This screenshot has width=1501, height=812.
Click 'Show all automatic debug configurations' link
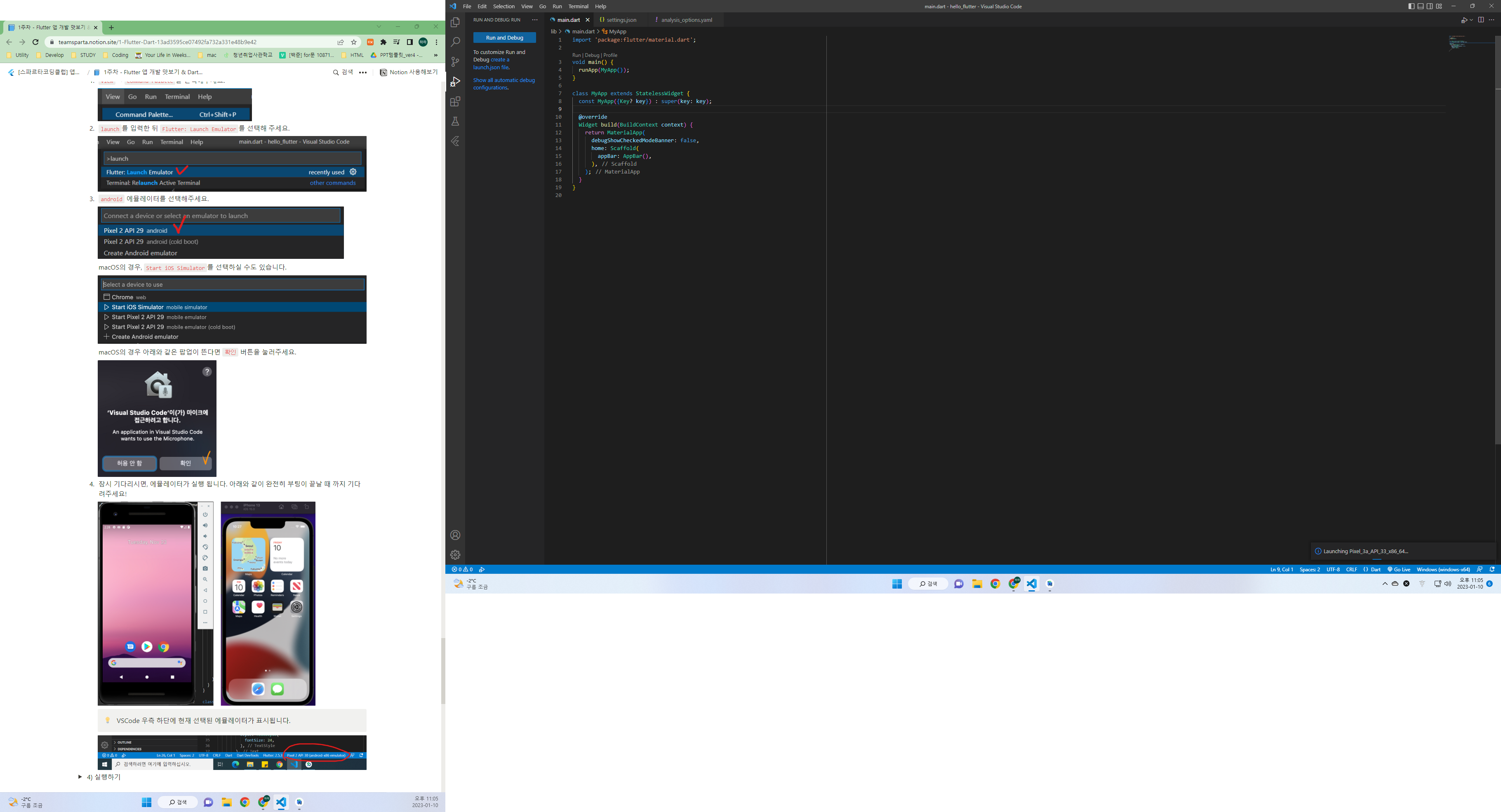504,84
